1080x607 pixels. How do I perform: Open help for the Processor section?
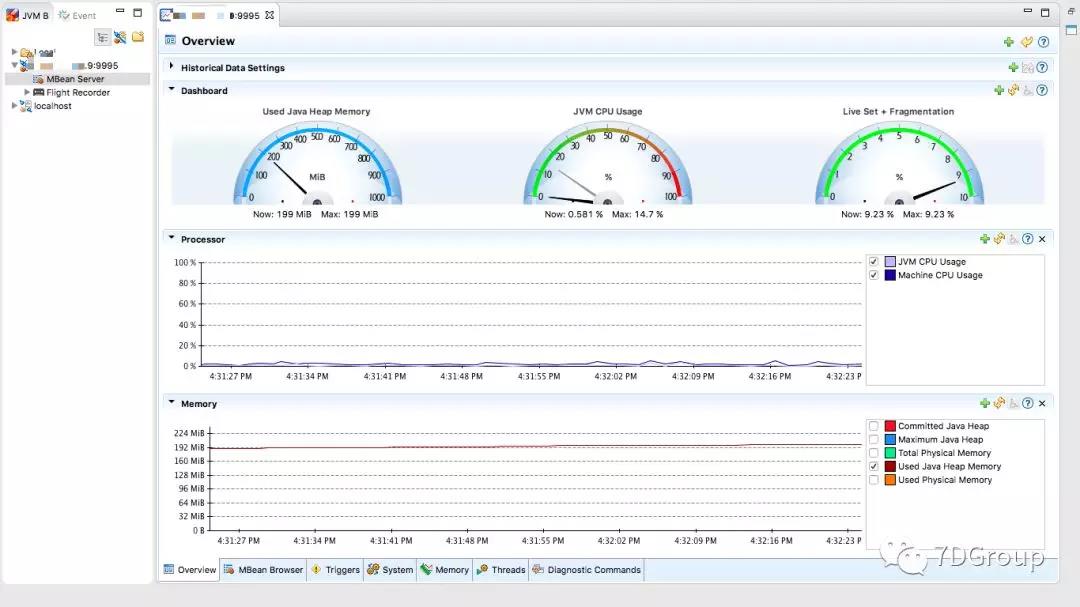(x=1028, y=239)
